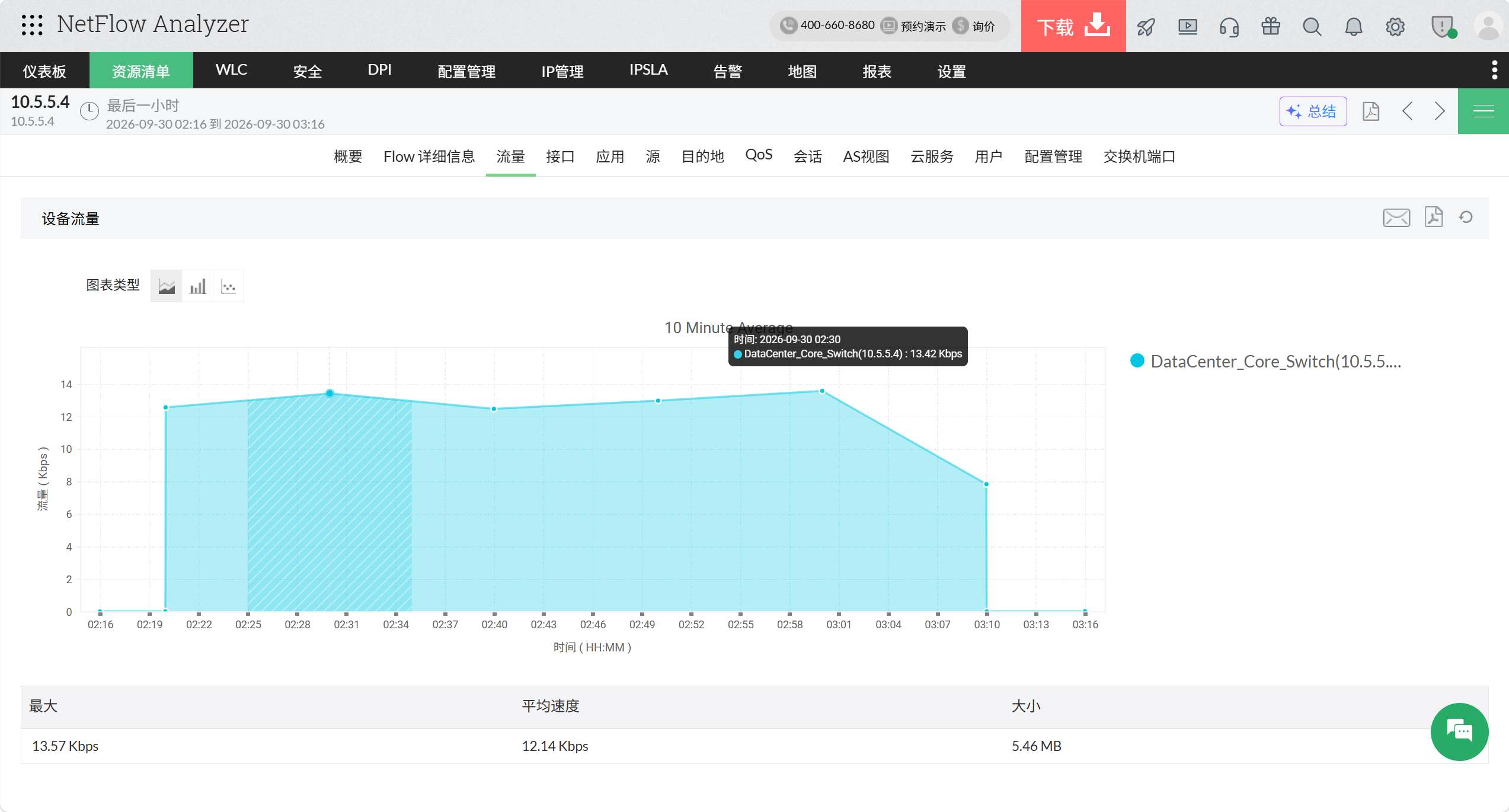1509x812 pixels.
Task: Select scatter chart type
Action: (x=228, y=286)
